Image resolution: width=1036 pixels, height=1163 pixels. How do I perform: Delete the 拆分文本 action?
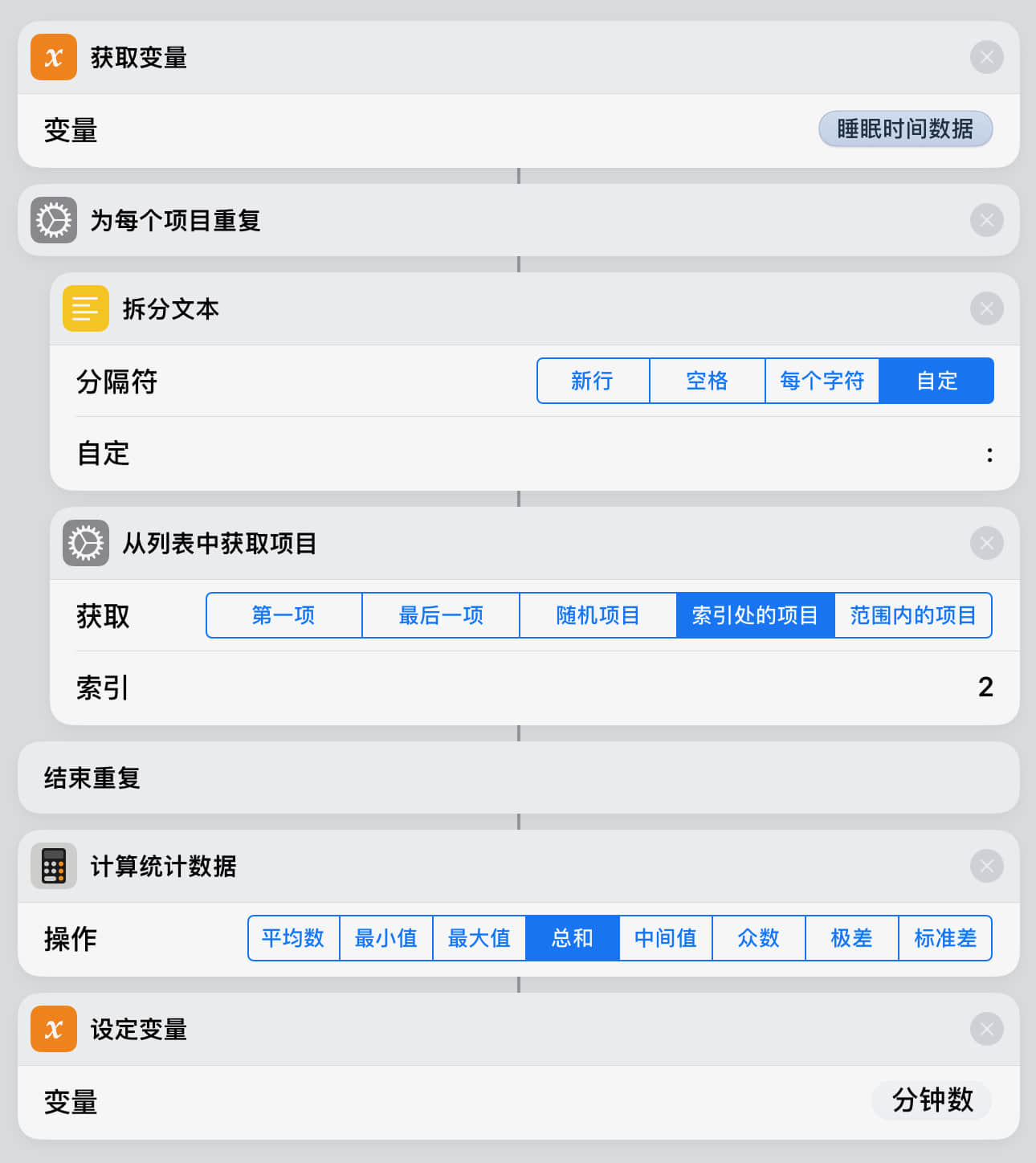986,308
